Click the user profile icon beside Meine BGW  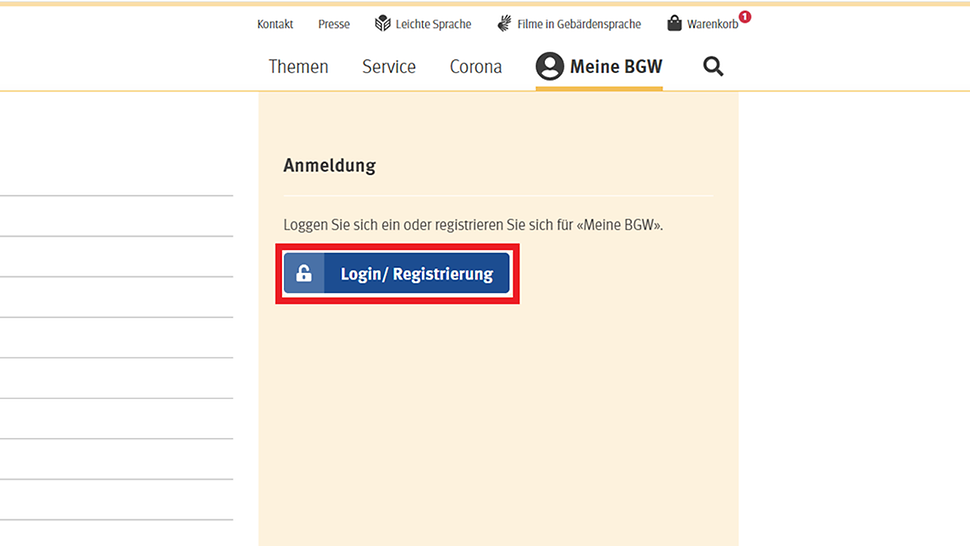click(x=549, y=66)
